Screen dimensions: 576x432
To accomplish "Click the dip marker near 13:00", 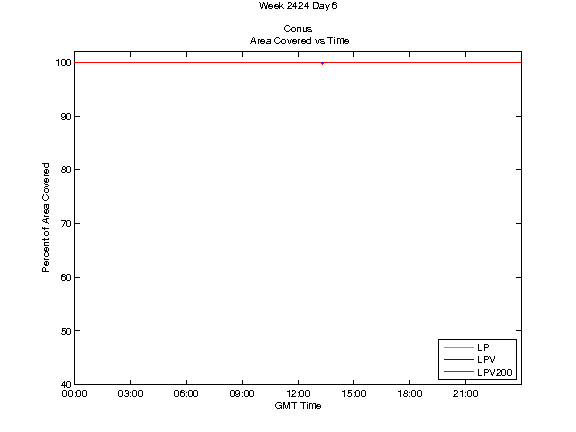I will [x=322, y=64].
